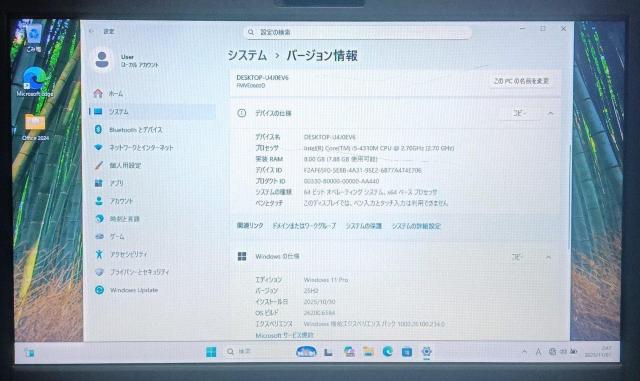Open システムの詳細設定 link

pos(416,226)
